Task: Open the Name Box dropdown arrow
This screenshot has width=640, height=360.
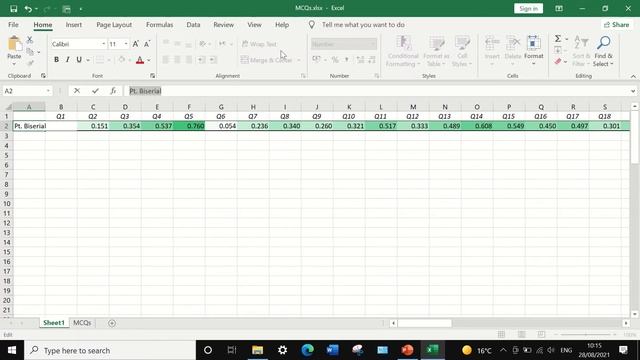Action: click(48, 91)
